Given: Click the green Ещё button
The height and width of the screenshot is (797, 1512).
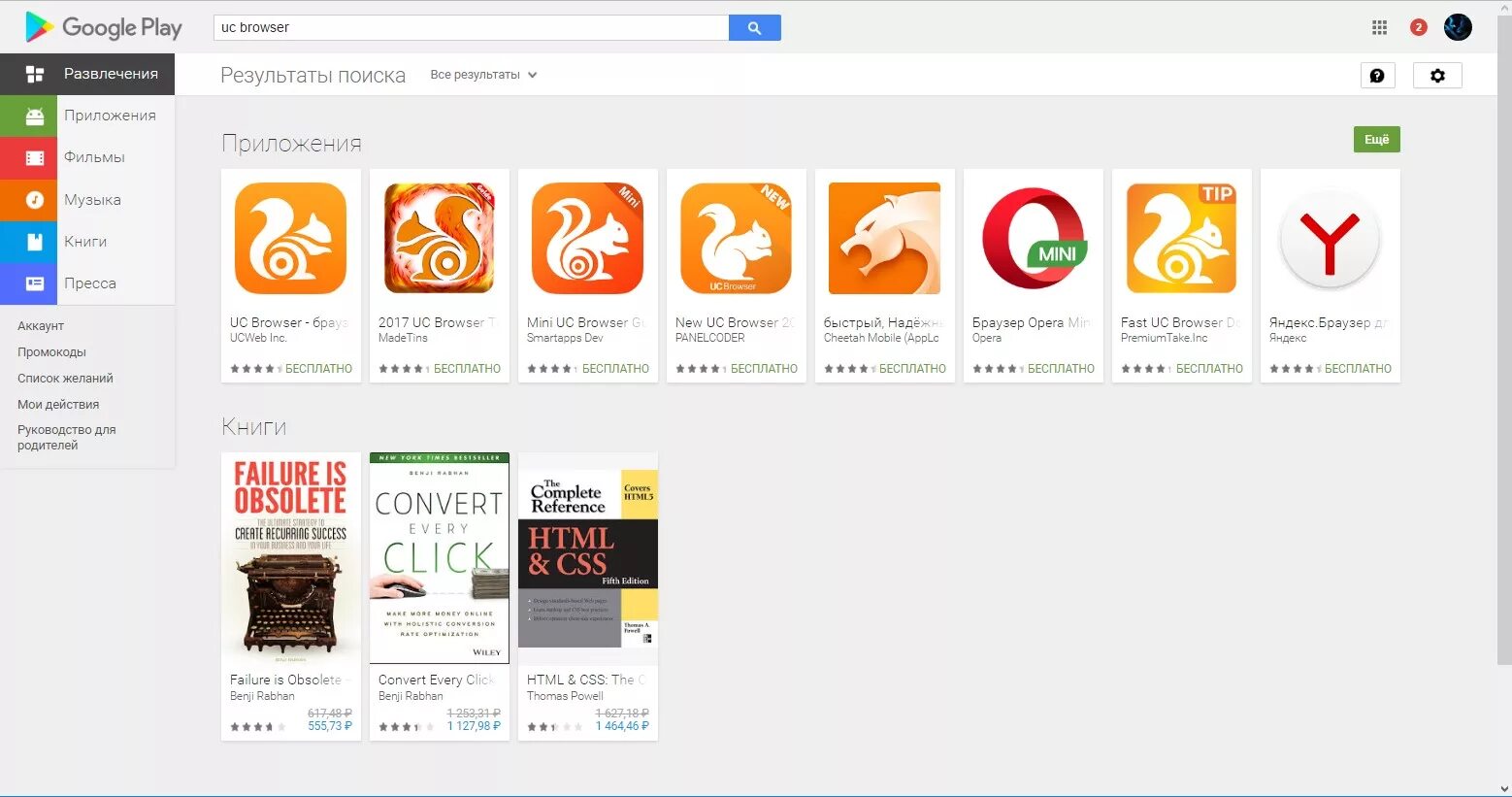Looking at the screenshot, I should (x=1376, y=140).
